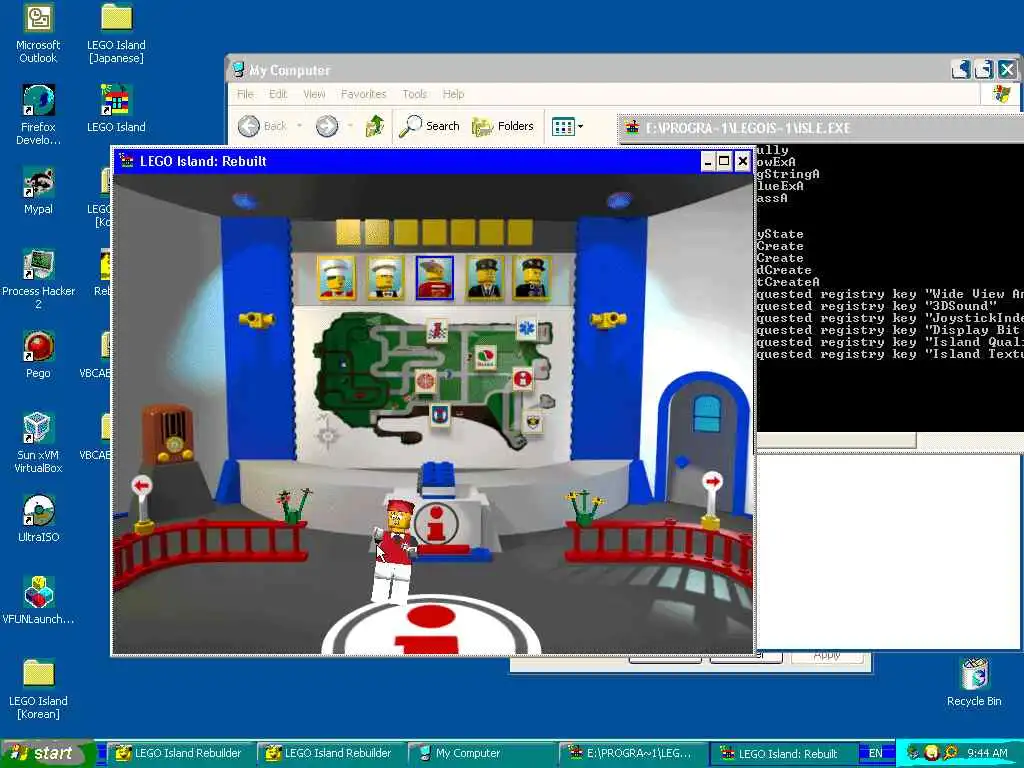Image resolution: width=1024 pixels, height=768 pixels.
Task: Open Favorites menu in My Computer
Action: tap(364, 94)
